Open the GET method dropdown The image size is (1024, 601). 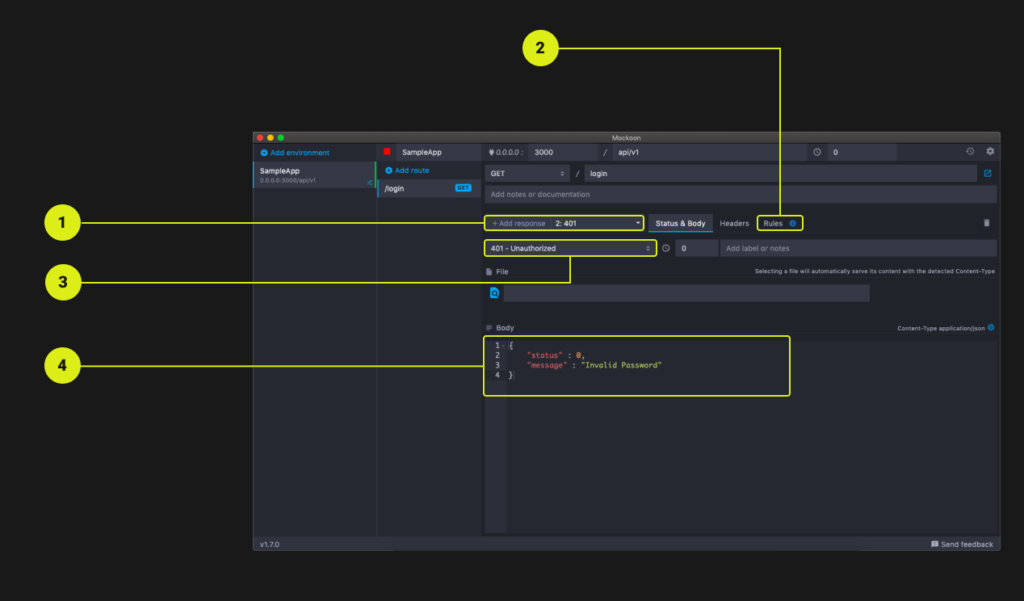527,173
